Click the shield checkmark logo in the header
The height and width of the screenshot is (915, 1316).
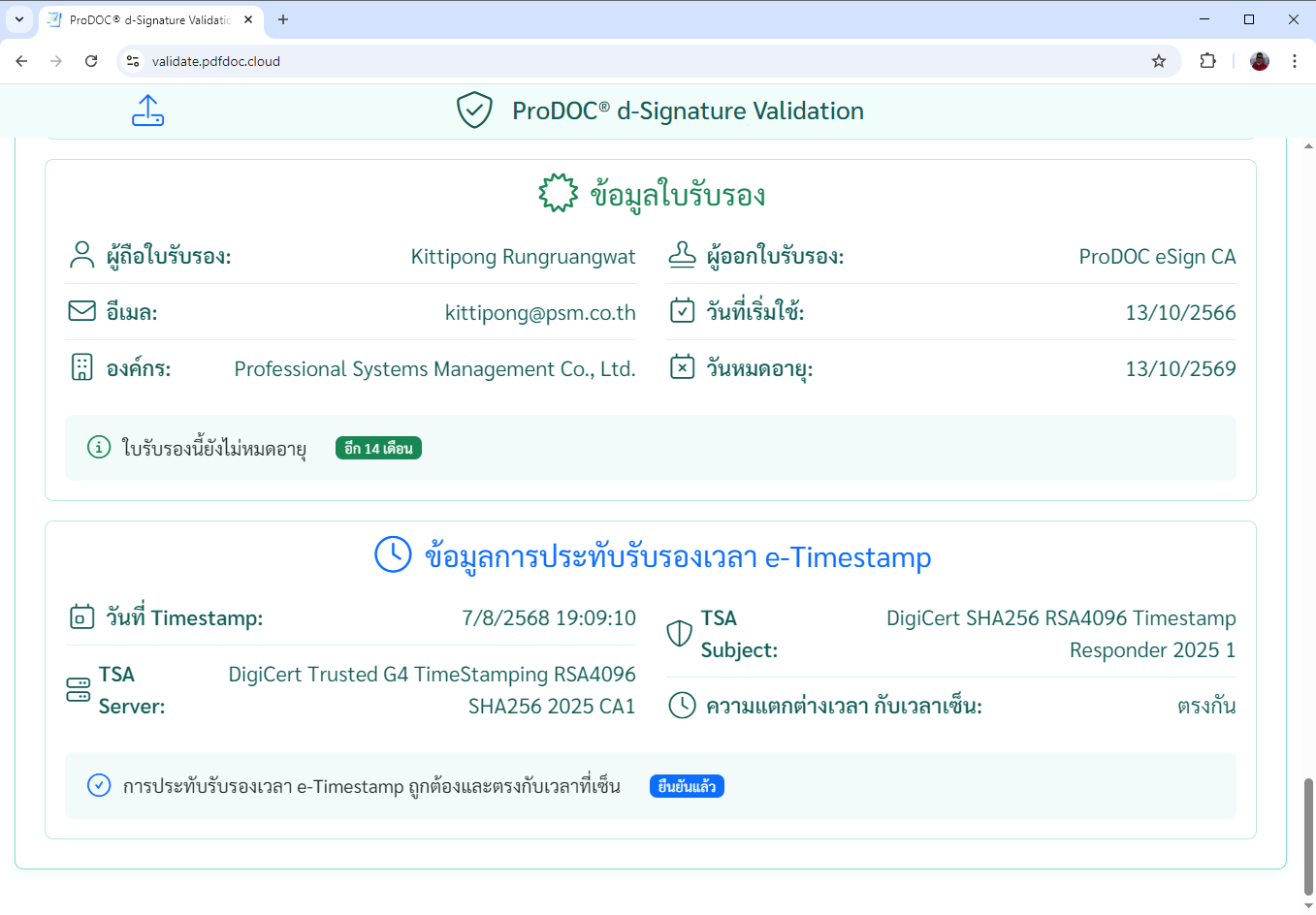pos(474,110)
